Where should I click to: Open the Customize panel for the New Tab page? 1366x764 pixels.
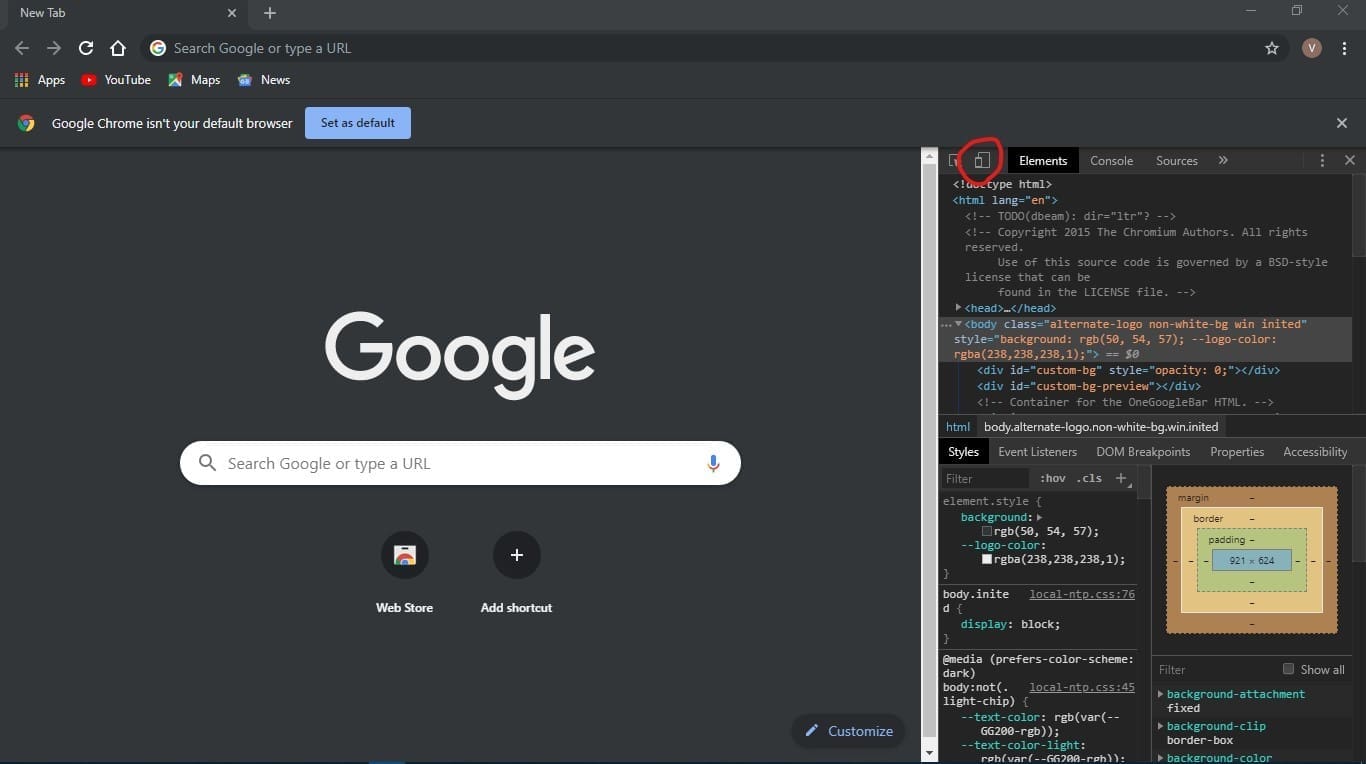click(848, 730)
